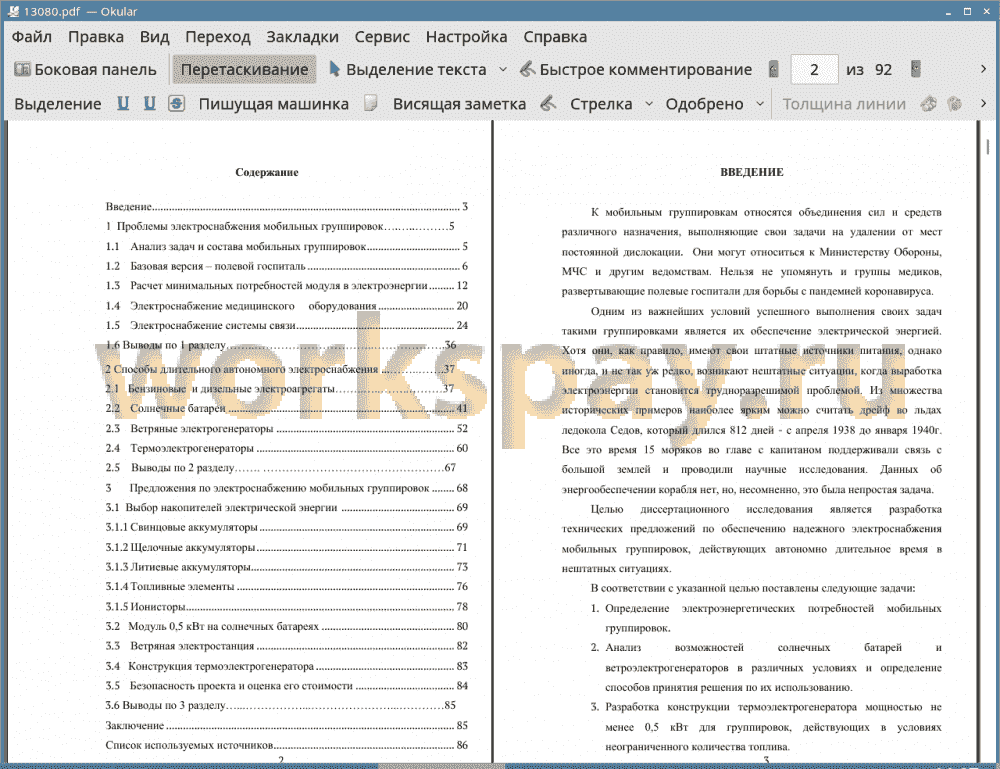Select the Стрелка arrow annotation tool
The height and width of the screenshot is (769, 1000).
point(601,104)
